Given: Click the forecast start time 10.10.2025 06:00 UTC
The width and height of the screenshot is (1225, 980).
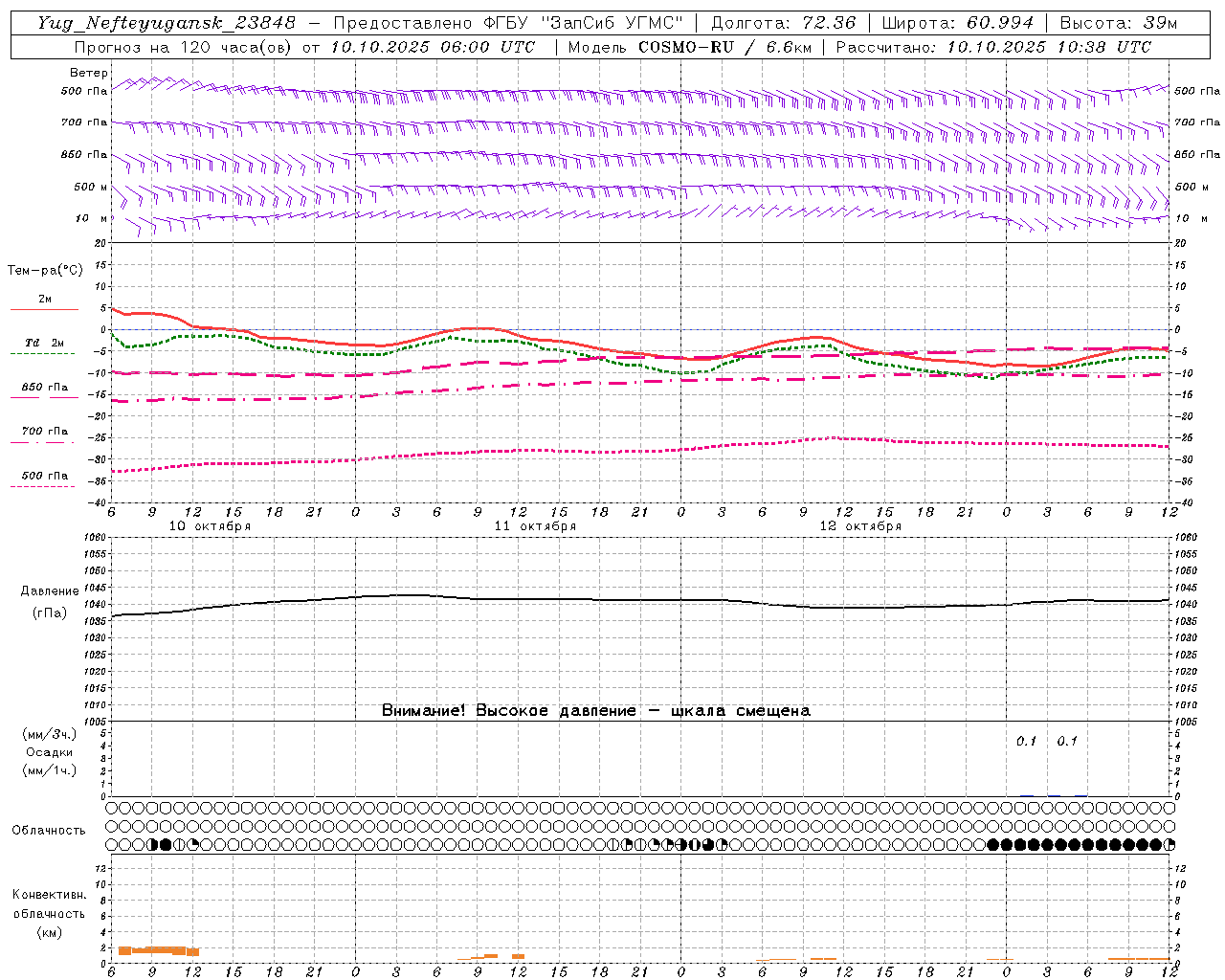Looking at the screenshot, I should coord(433,47).
